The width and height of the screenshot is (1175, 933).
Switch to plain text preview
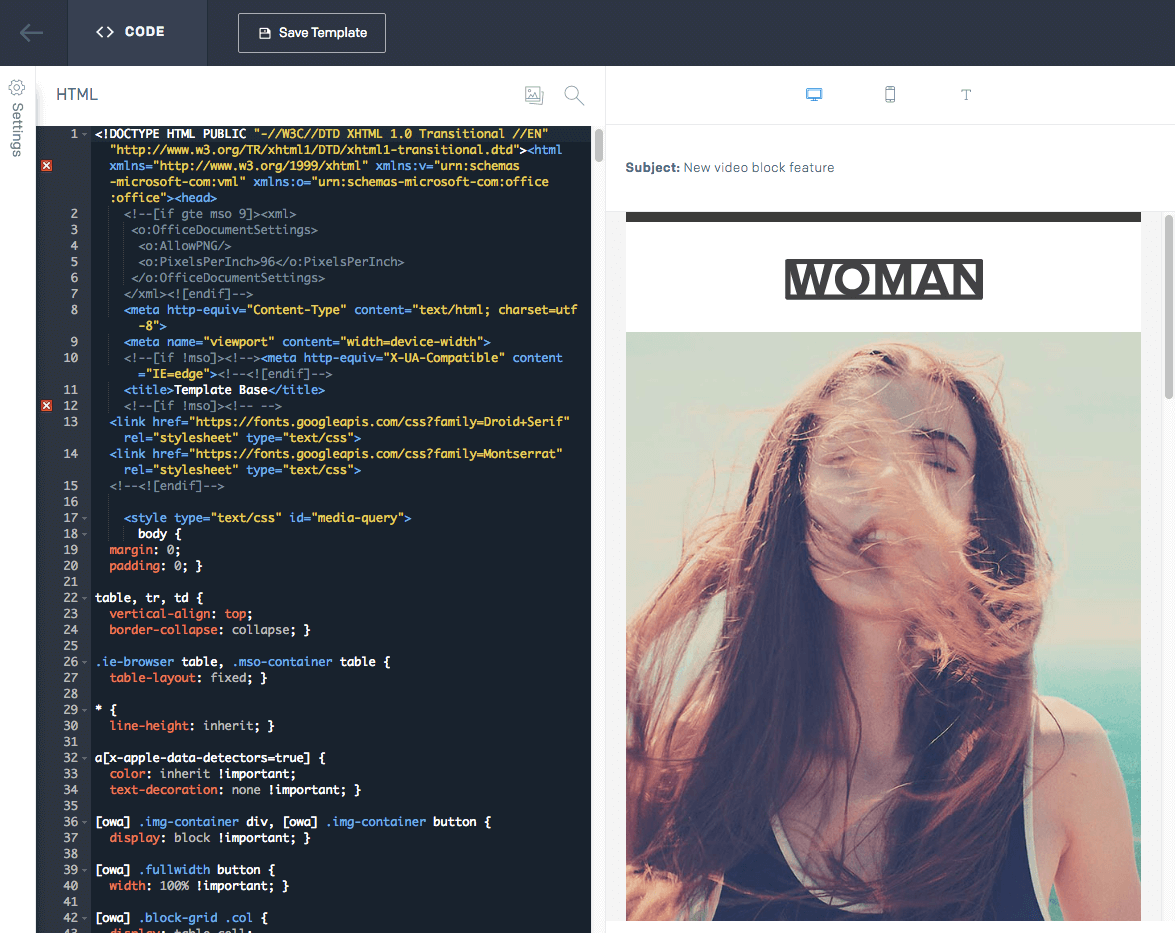(966, 94)
